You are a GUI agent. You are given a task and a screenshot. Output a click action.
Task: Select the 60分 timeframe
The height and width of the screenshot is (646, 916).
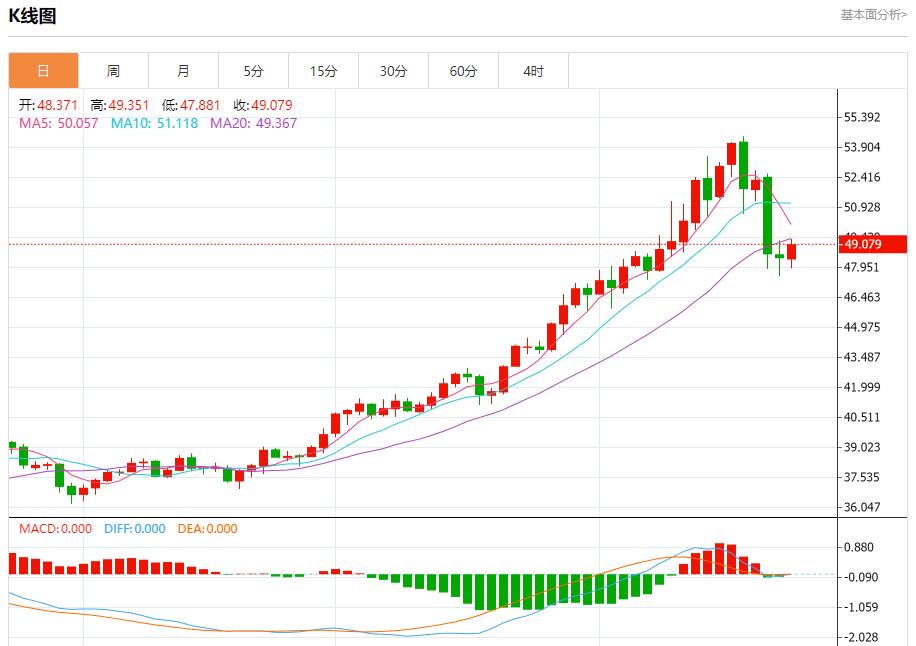463,70
